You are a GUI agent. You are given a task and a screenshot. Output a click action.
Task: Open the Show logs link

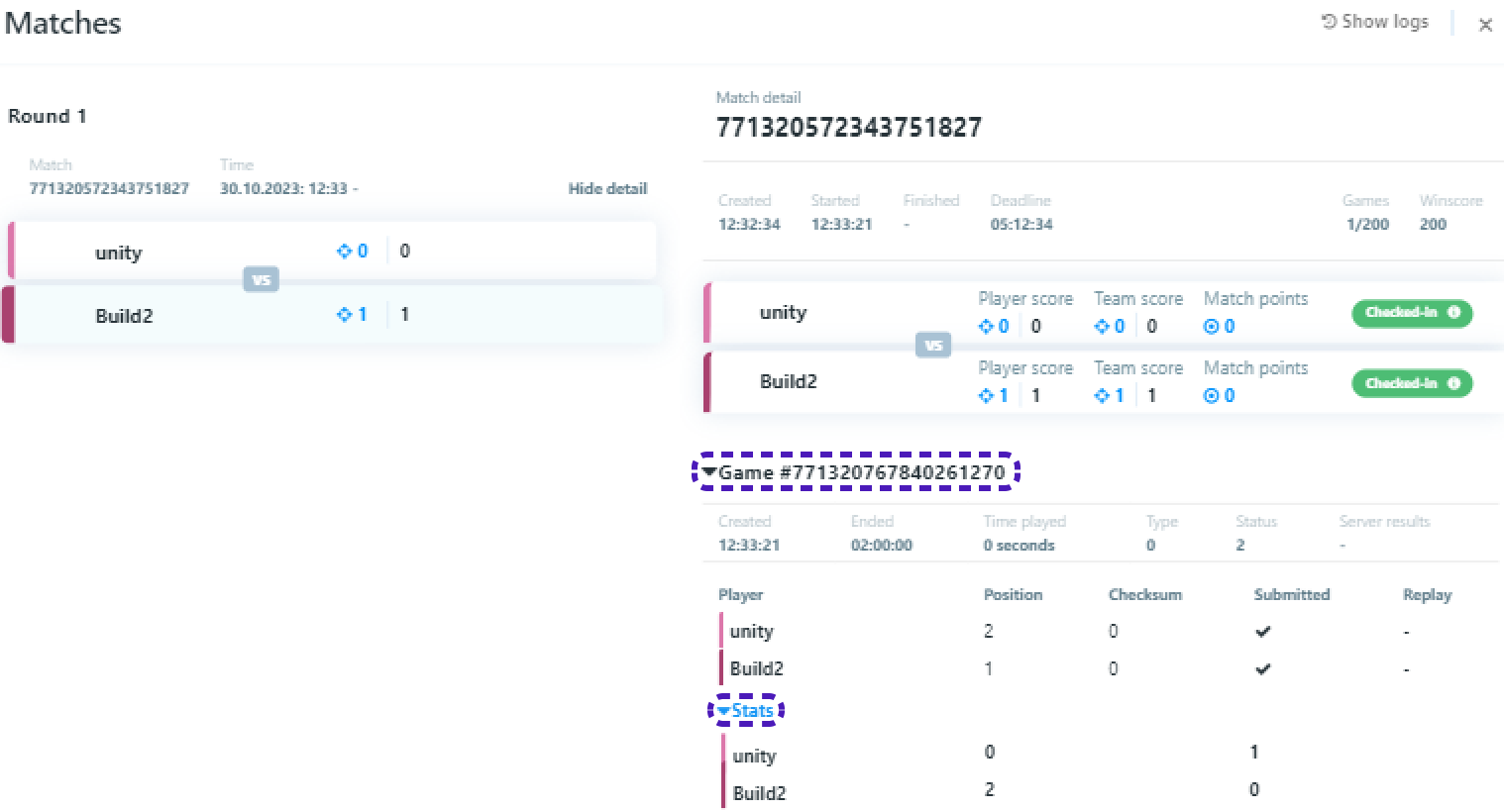(x=1384, y=22)
